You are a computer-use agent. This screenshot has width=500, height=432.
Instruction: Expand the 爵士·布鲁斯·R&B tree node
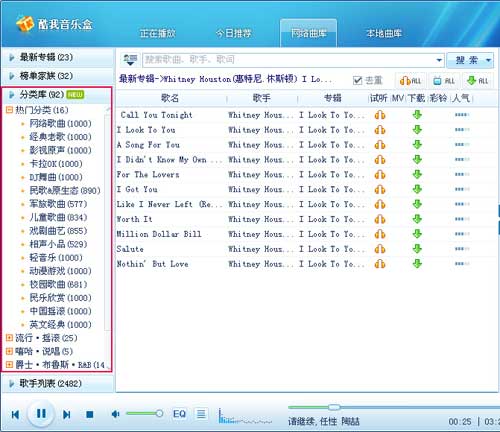pyautogui.click(x=9, y=365)
